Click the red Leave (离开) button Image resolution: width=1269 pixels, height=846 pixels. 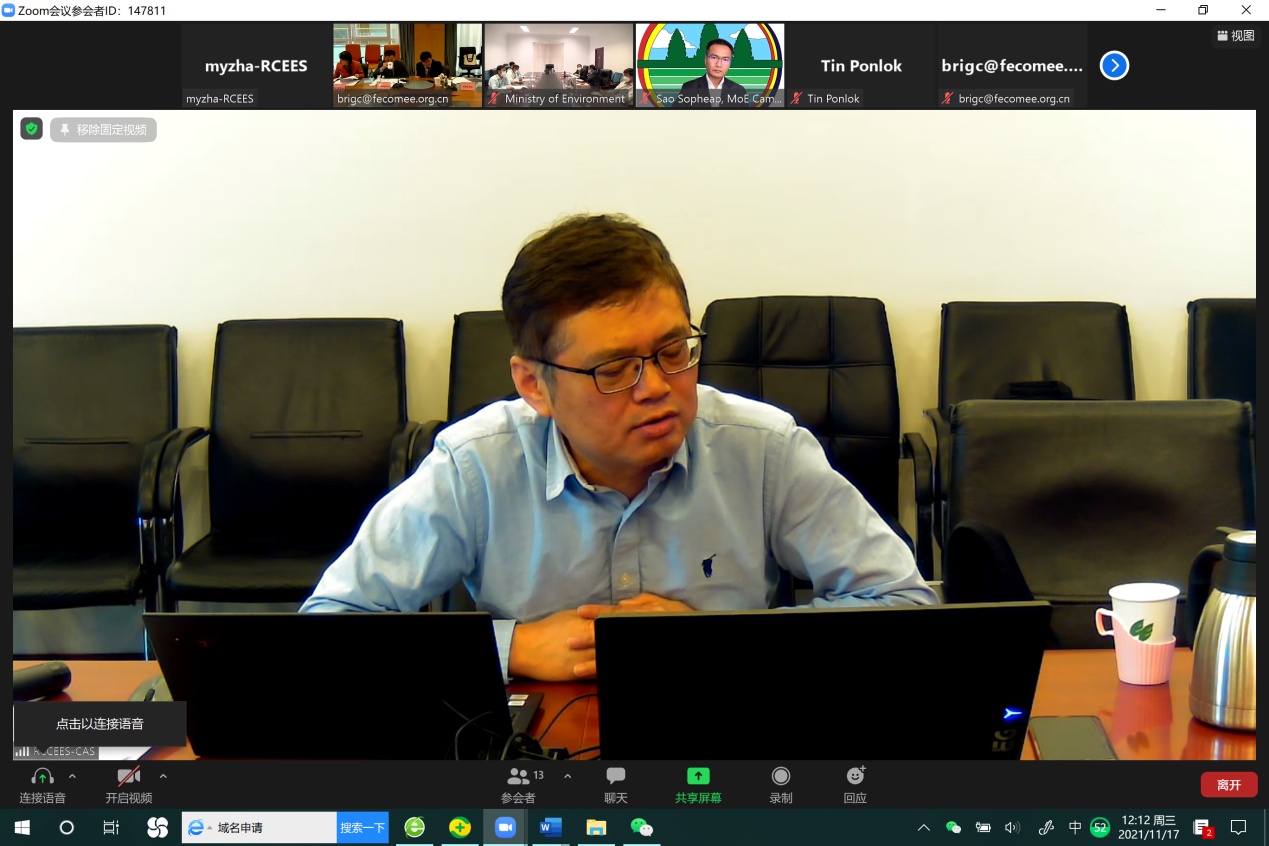tap(1229, 785)
